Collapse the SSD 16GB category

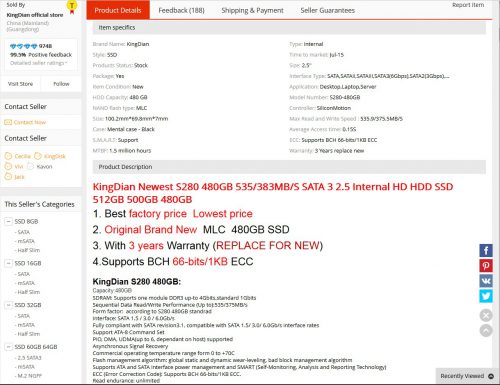coord(8,263)
